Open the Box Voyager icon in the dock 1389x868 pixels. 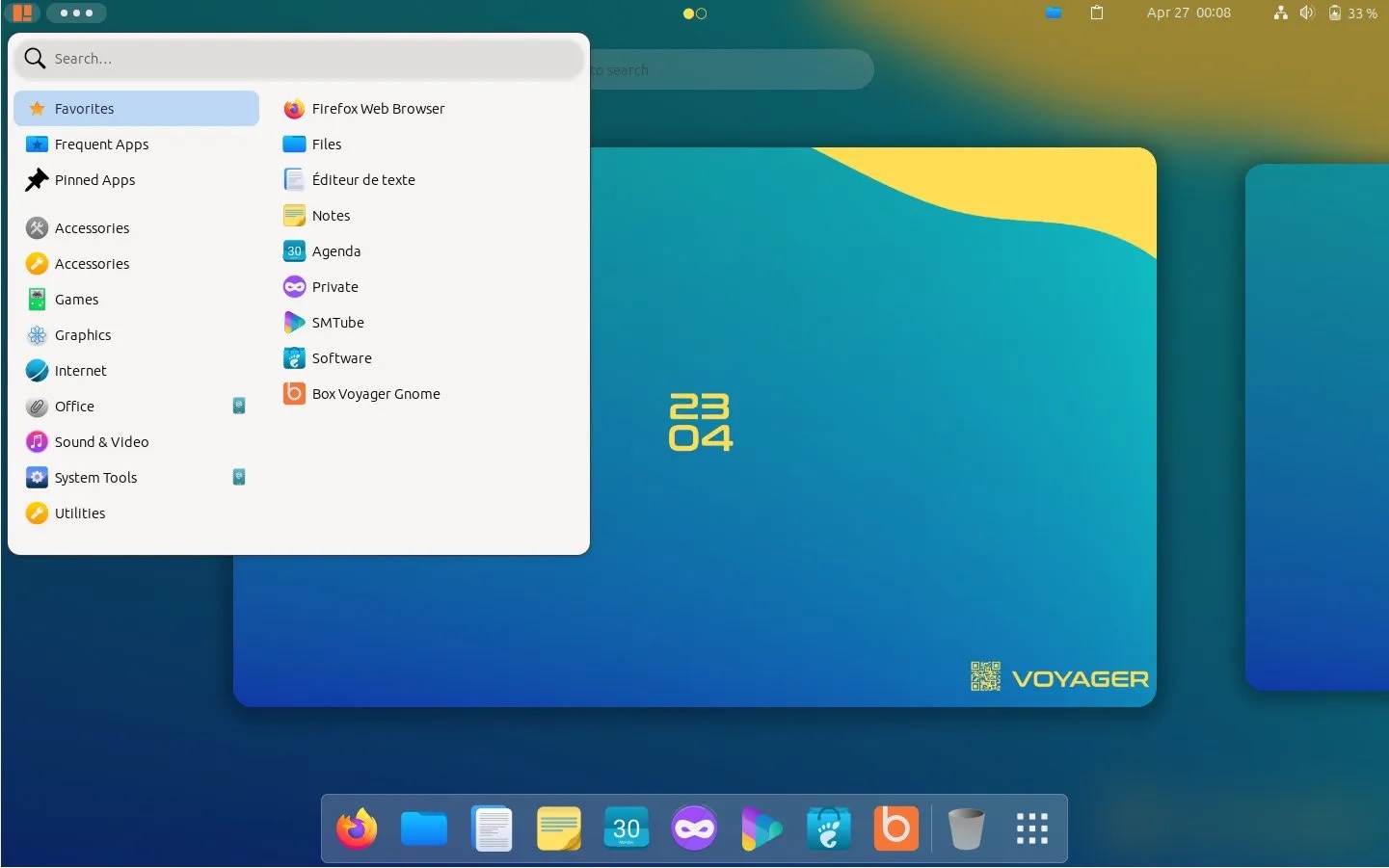895,828
